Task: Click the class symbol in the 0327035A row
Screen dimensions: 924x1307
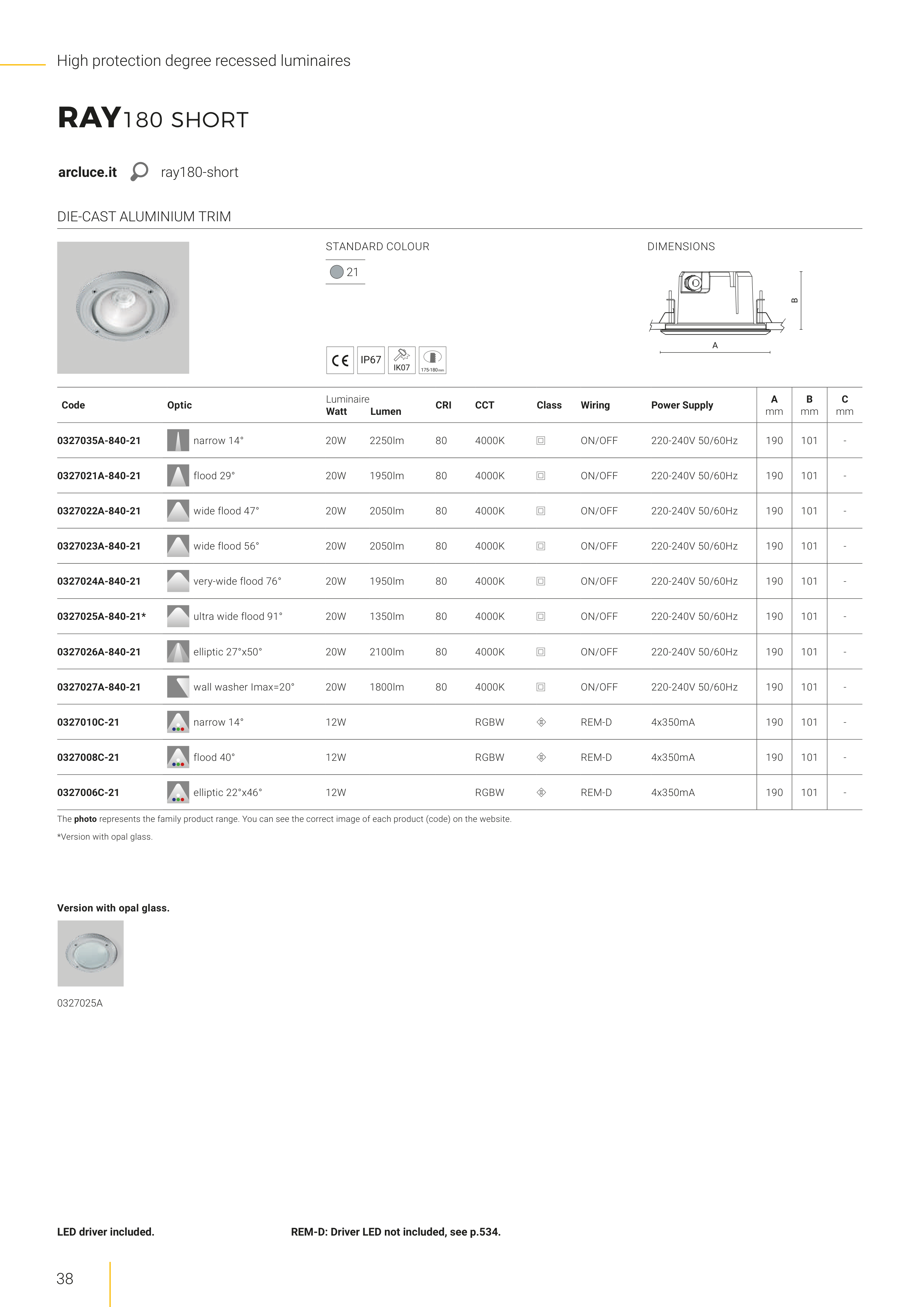Action: pos(541,441)
